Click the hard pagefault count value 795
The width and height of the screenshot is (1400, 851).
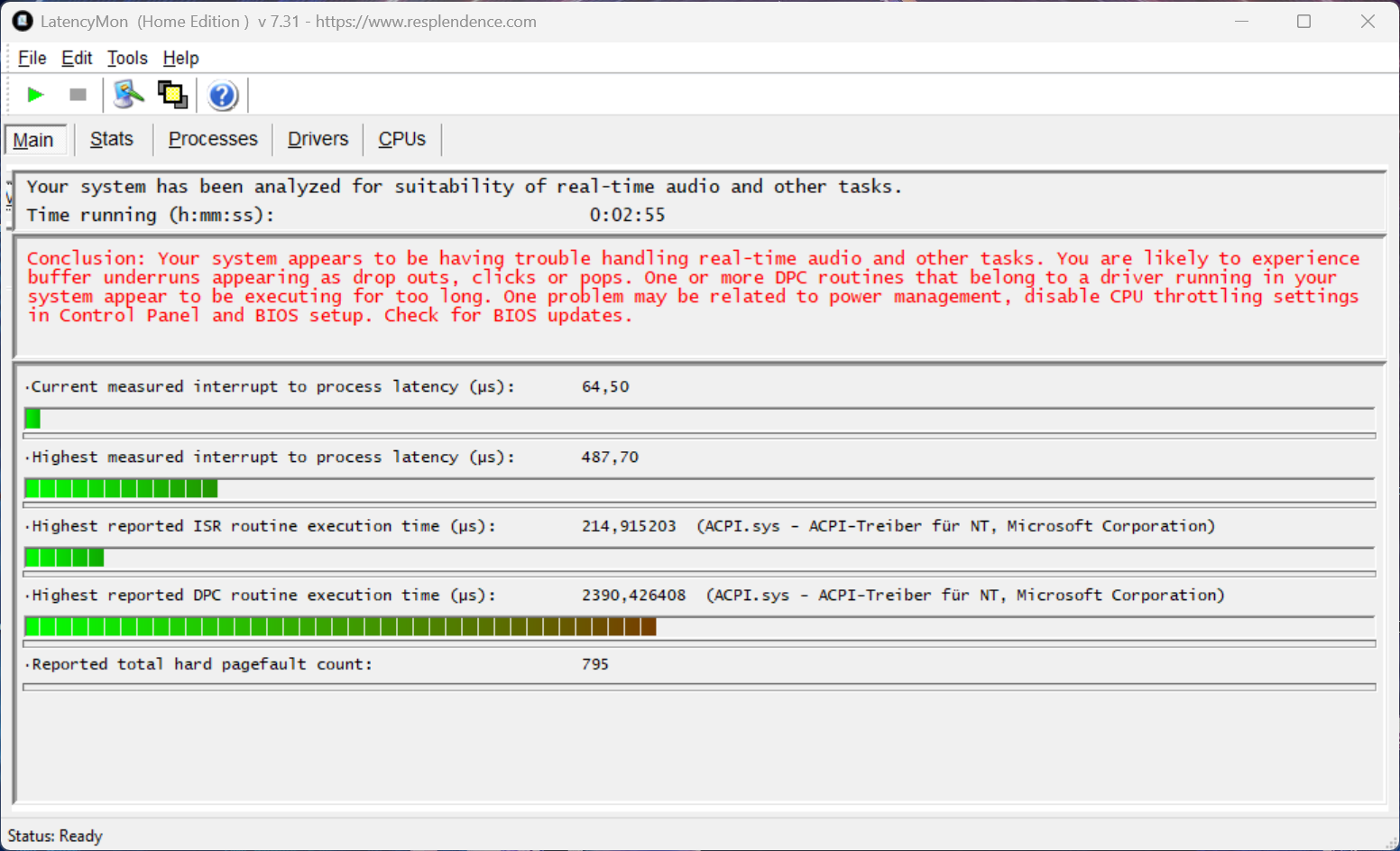[595, 664]
